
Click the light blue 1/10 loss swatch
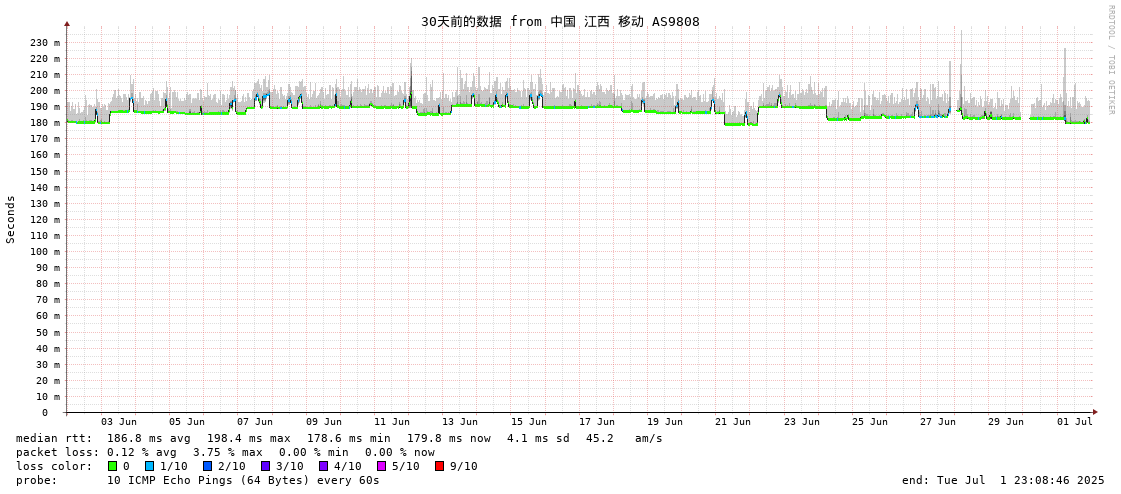(x=149, y=466)
